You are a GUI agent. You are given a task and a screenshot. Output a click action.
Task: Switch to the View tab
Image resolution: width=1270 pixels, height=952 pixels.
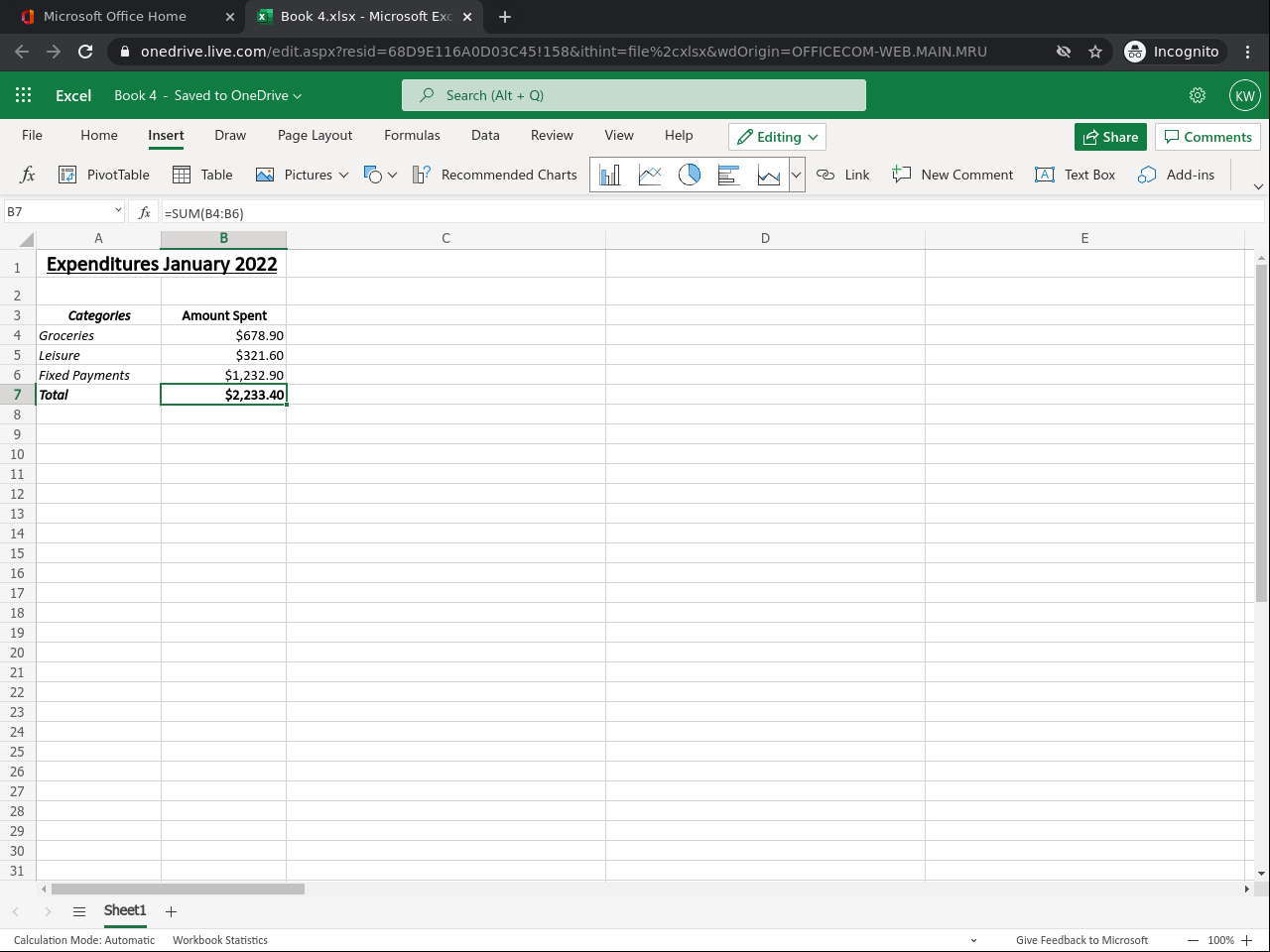tap(619, 136)
